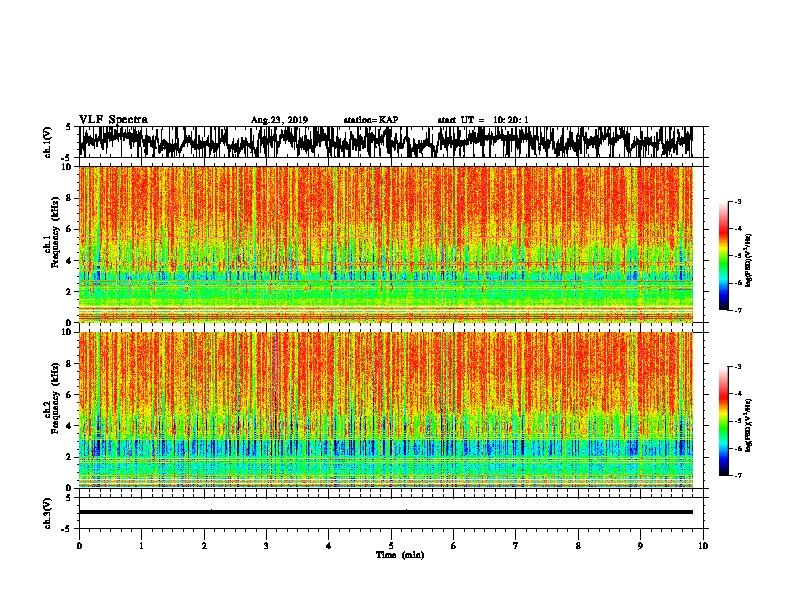Viewport: 792px width, 612px height.
Task: Click the 'Time (min)' axis title
Action: coord(400,555)
